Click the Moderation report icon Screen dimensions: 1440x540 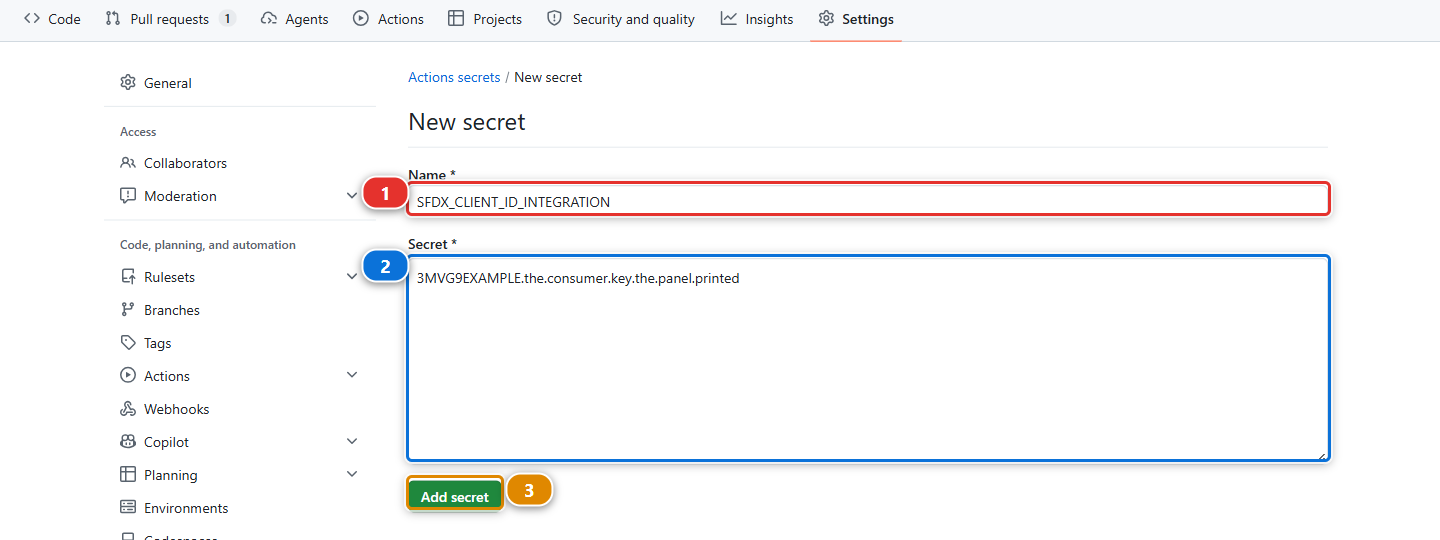128,196
